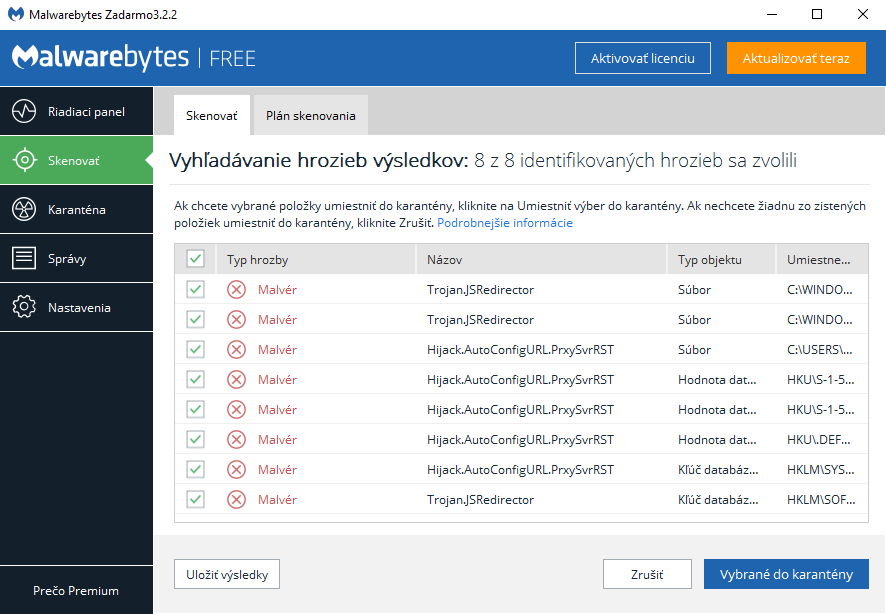
Task: Click red threat icon on HKLM\SOF row
Action: 236,500
